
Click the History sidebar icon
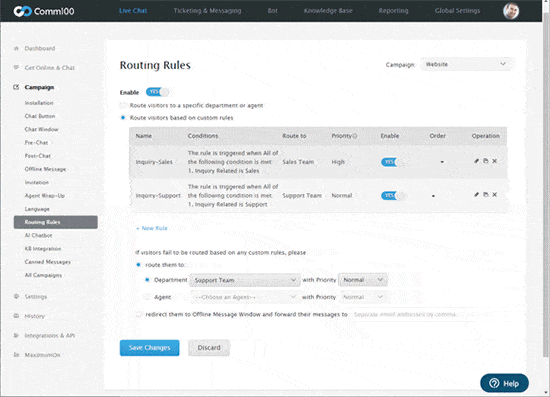point(16,316)
